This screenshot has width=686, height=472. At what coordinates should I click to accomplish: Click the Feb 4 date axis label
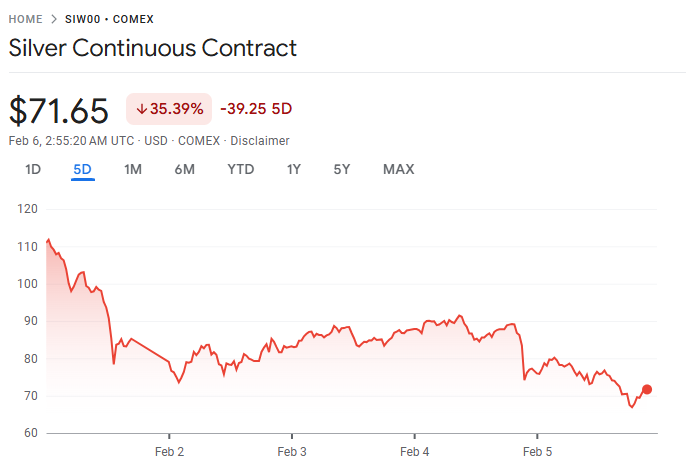click(x=414, y=452)
